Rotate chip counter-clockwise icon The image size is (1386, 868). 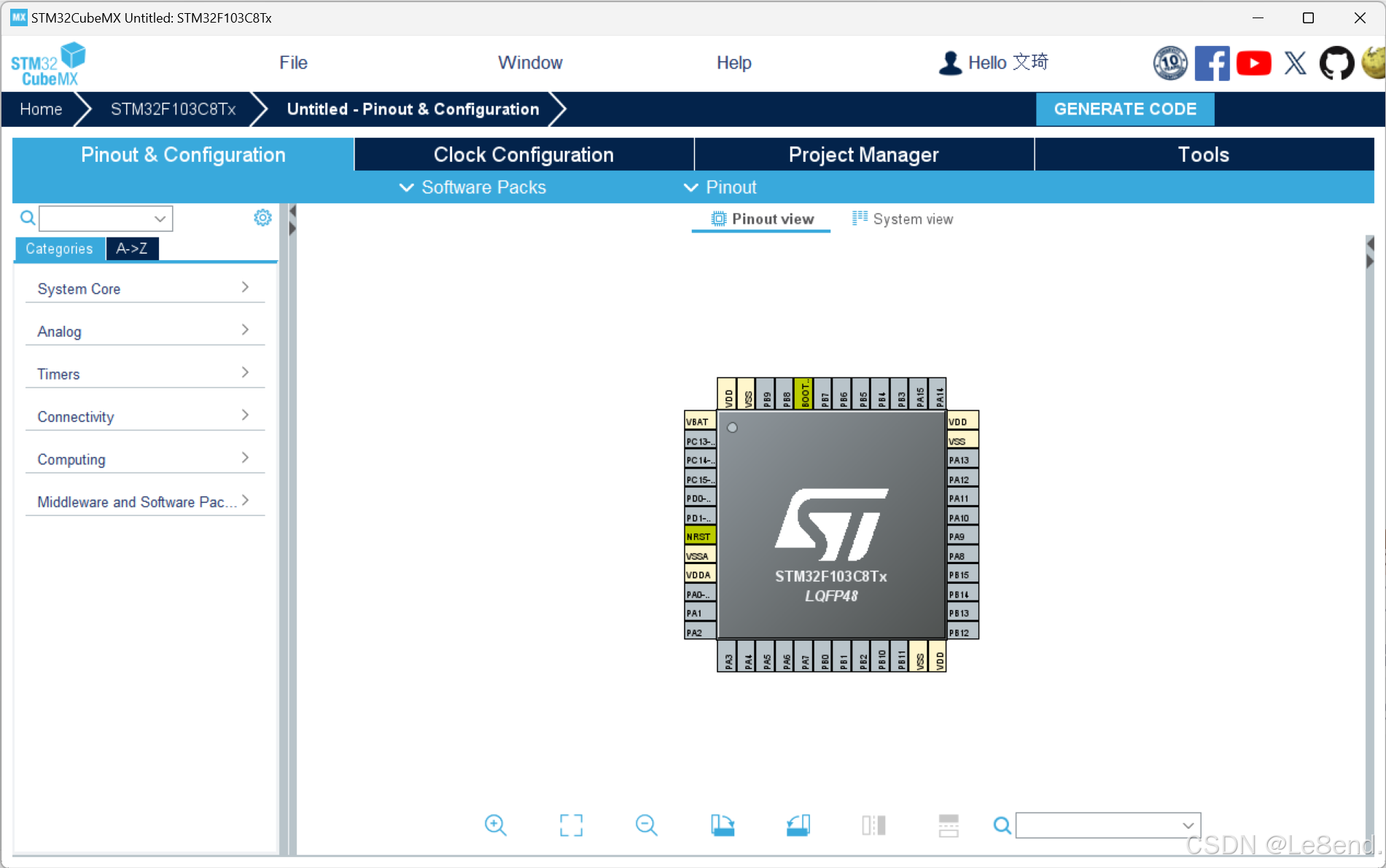798,825
